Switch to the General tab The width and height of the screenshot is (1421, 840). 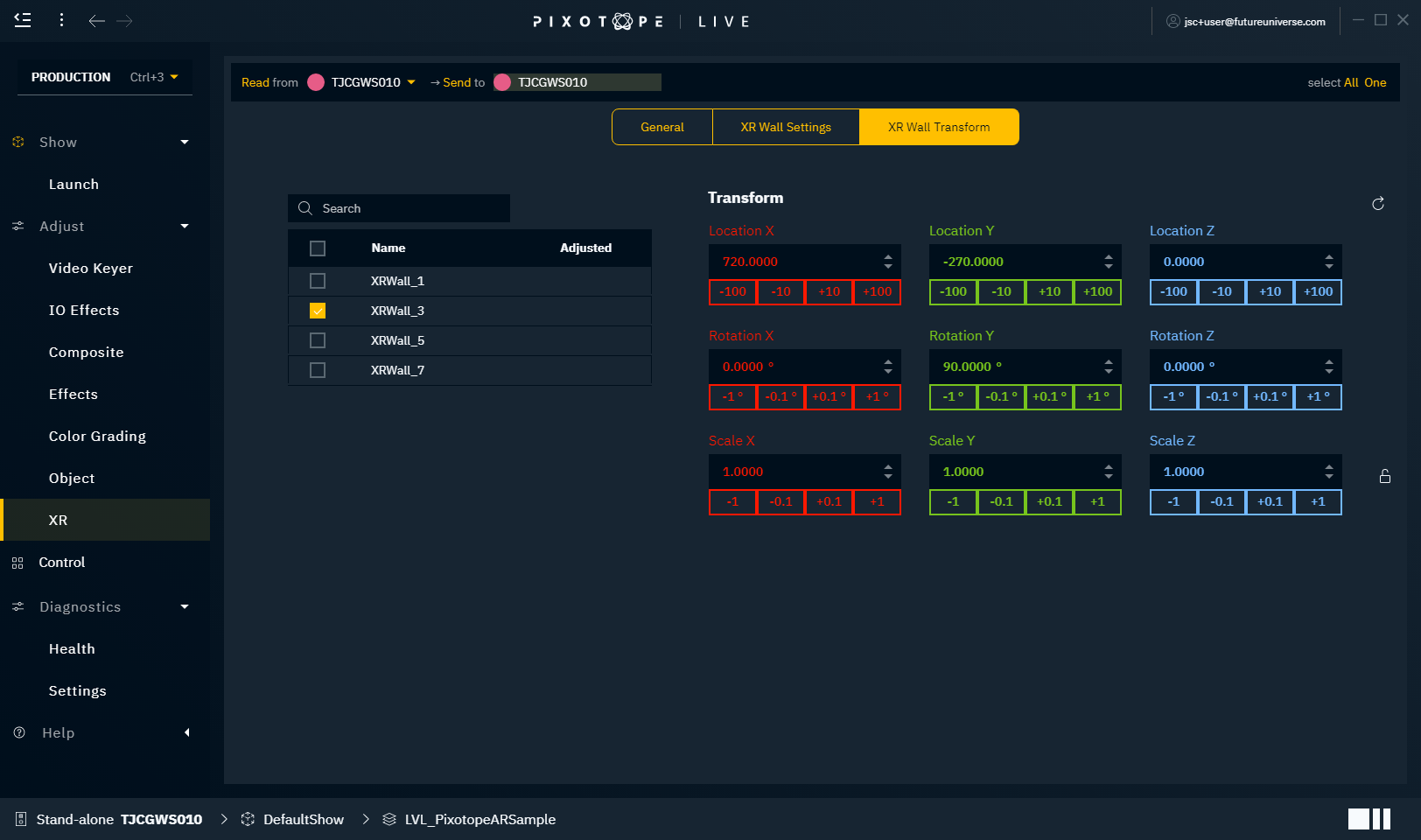point(662,127)
